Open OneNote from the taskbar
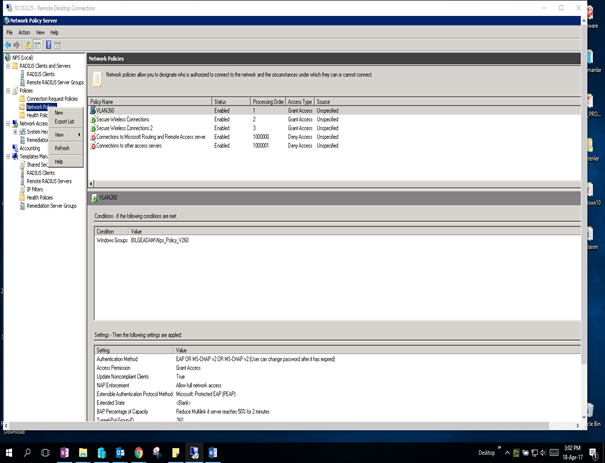The width and height of the screenshot is (605, 463). coord(64,452)
